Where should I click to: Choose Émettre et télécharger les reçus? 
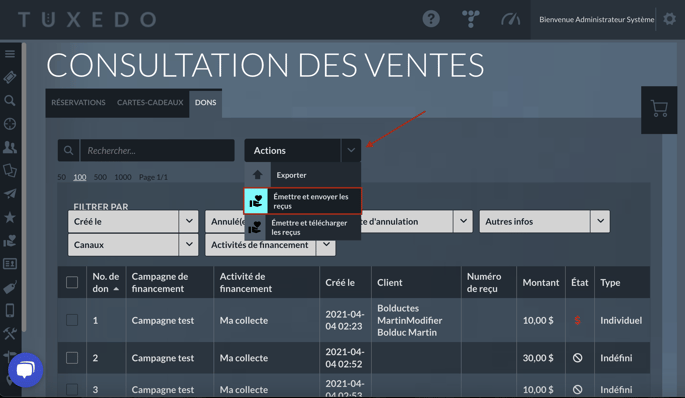pyautogui.click(x=302, y=228)
